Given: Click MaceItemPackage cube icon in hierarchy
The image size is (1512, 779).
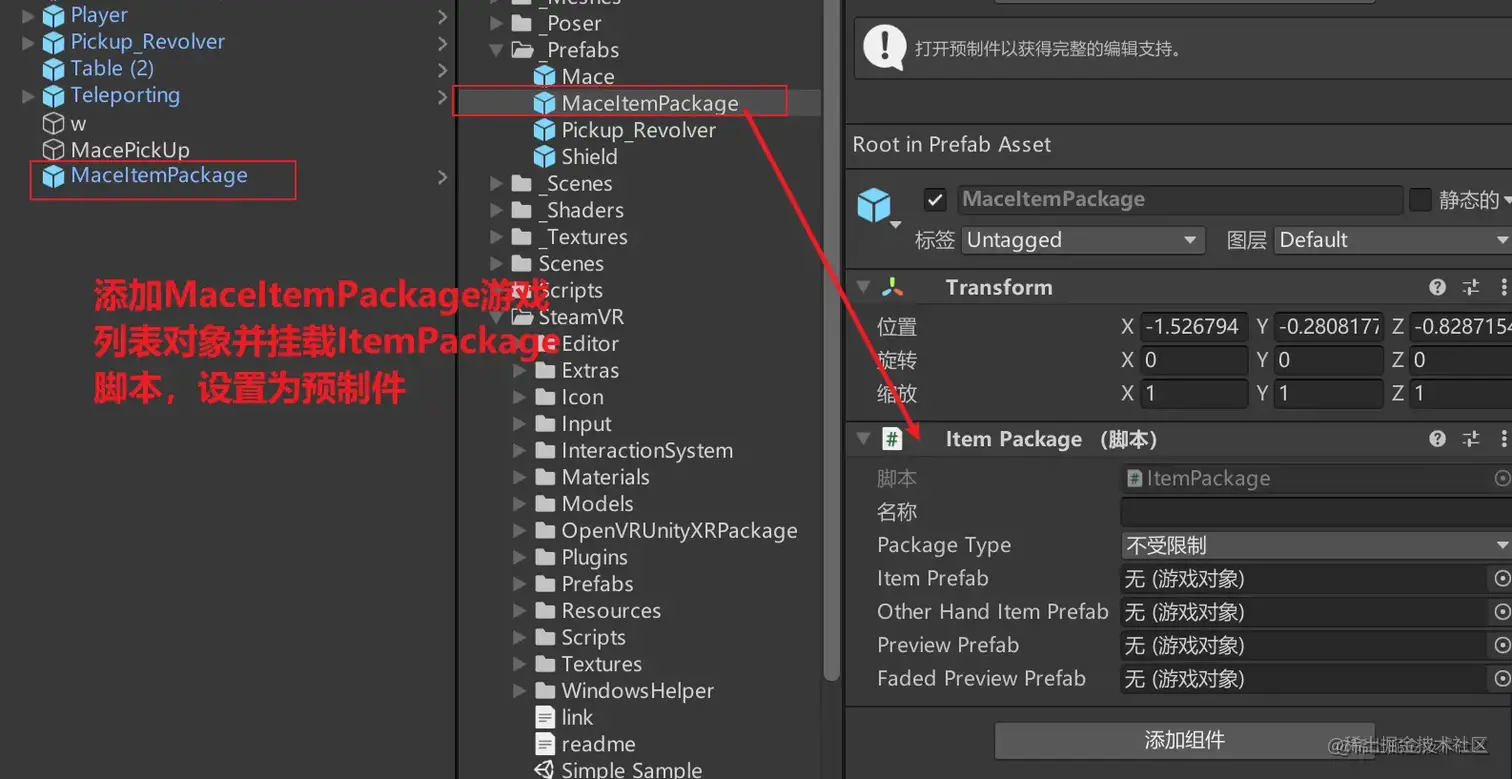Looking at the screenshot, I should point(53,177).
